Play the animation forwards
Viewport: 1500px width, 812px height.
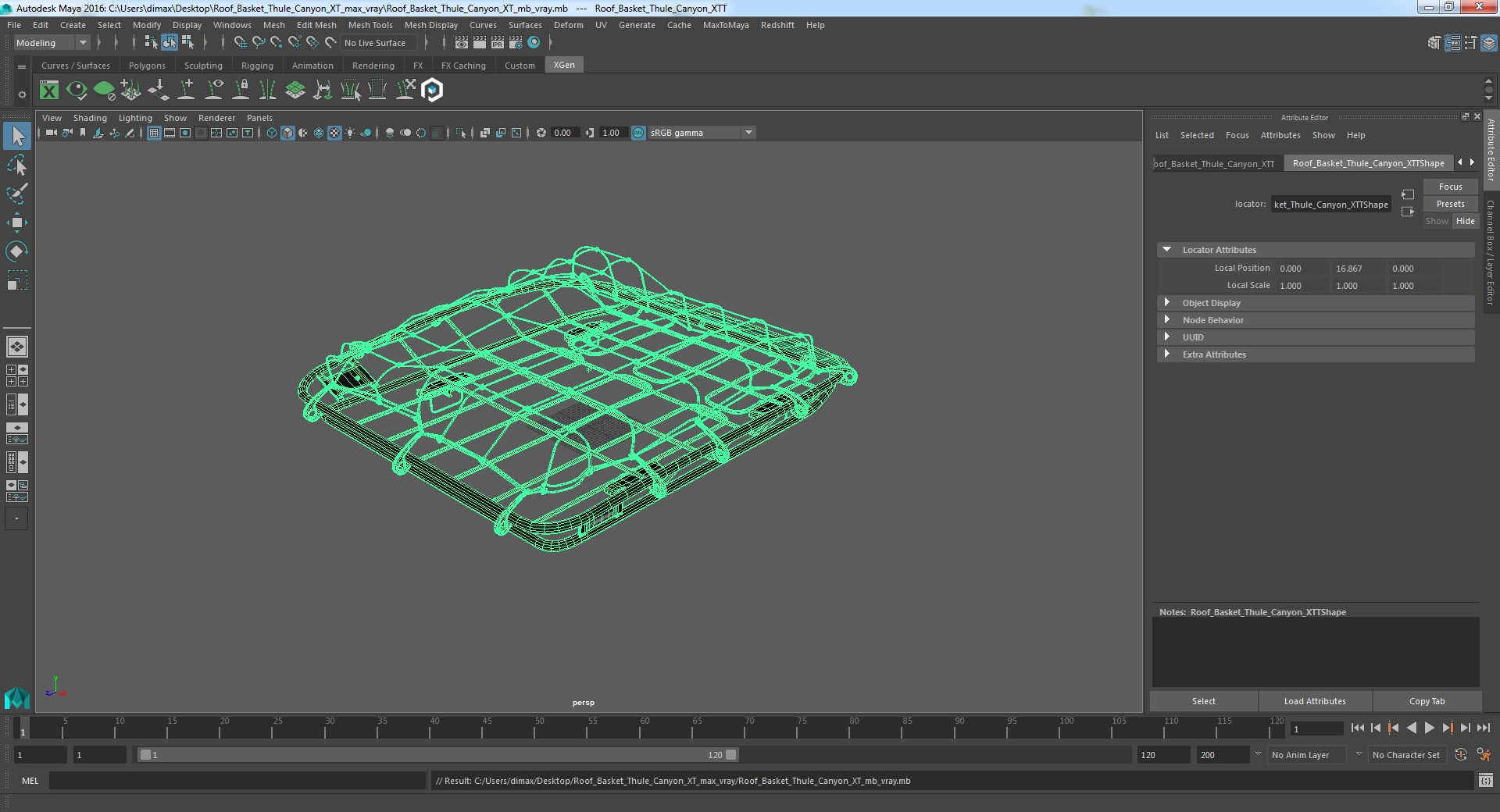(x=1429, y=728)
